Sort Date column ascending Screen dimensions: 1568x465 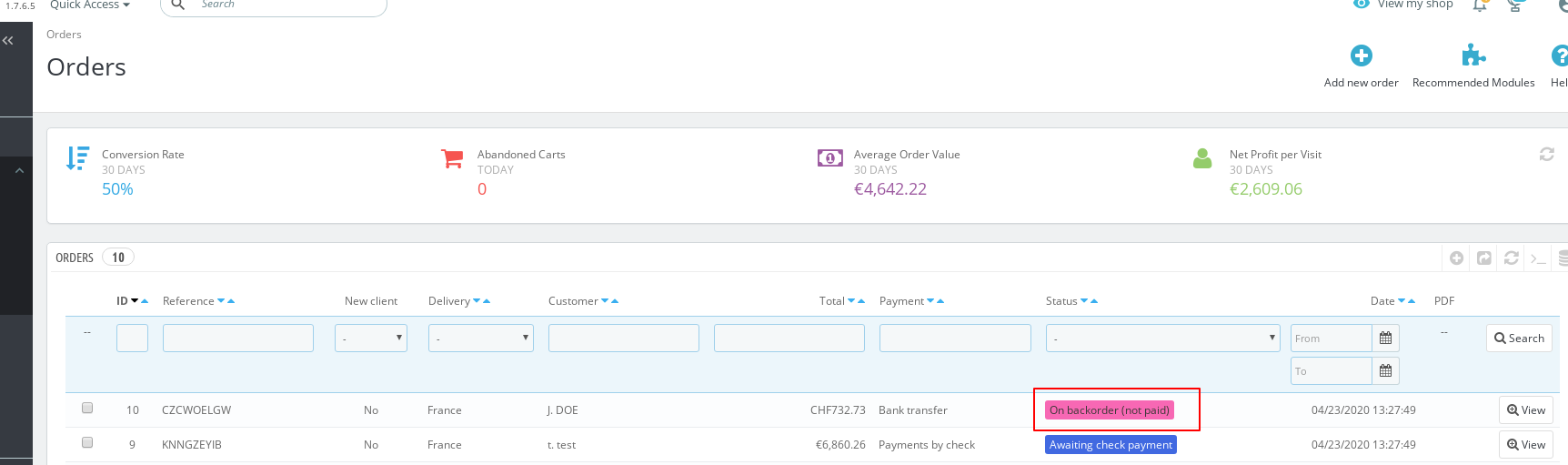pos(1412,300)
